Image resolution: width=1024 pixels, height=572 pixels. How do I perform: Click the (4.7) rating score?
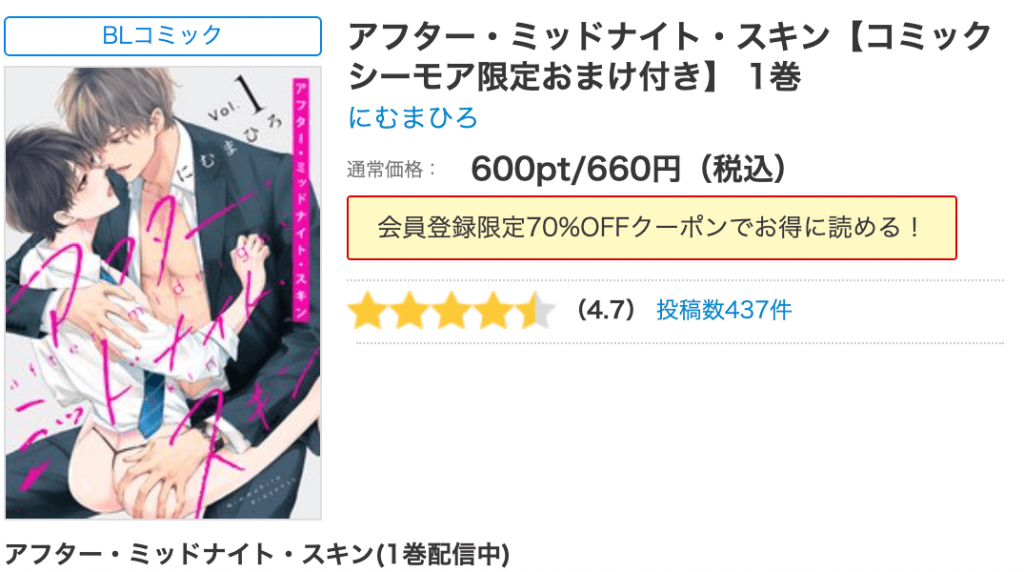click(x=606, y=310)
